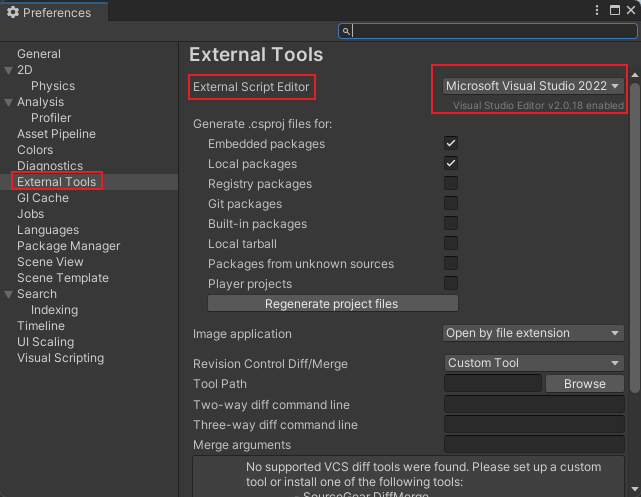The height and width of the screenshot is (497, 641).
Task: Close the Preferences window
Action: [x=631, y=10]
